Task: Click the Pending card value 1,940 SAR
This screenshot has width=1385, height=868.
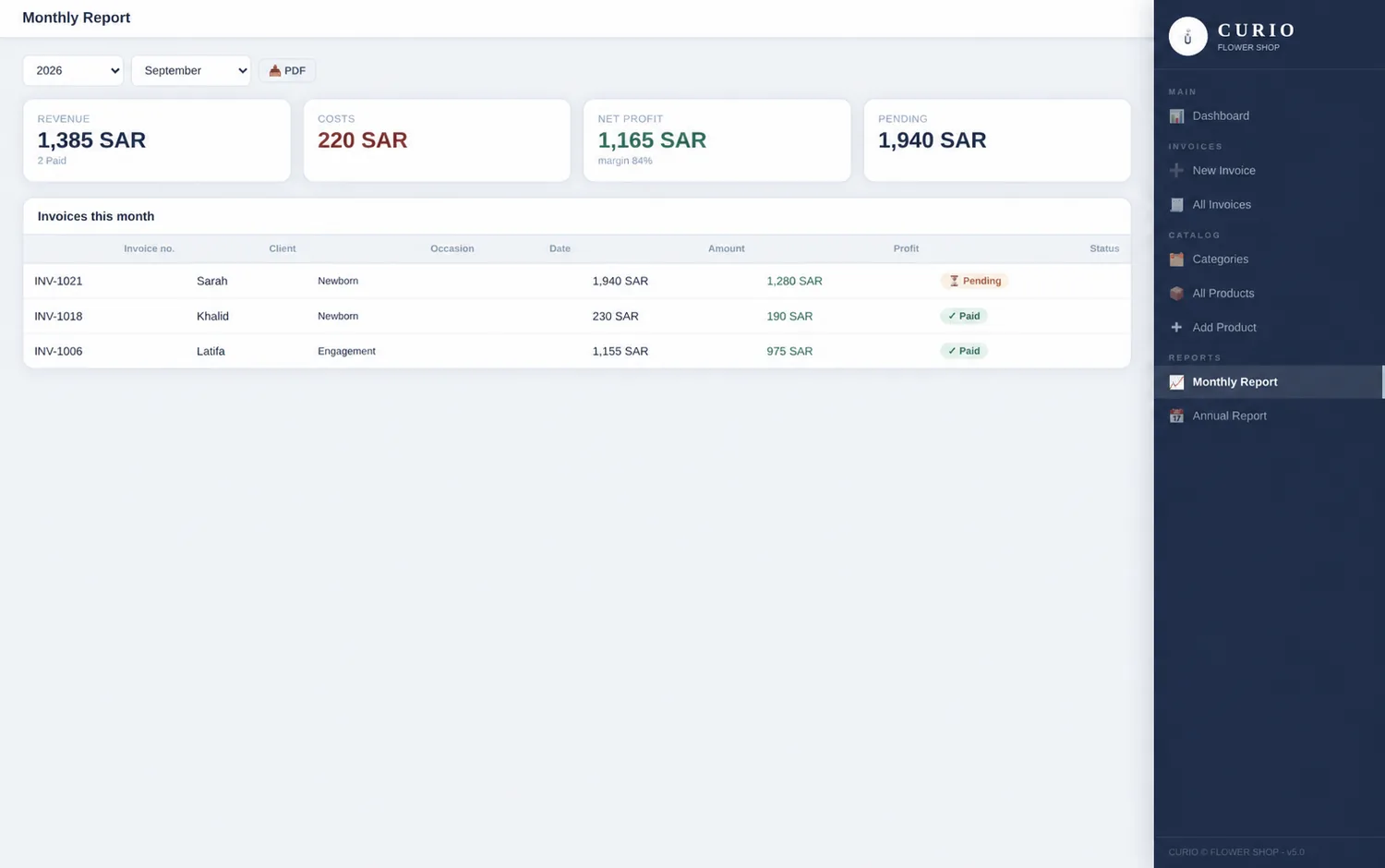Action: [x=933, y=140]
